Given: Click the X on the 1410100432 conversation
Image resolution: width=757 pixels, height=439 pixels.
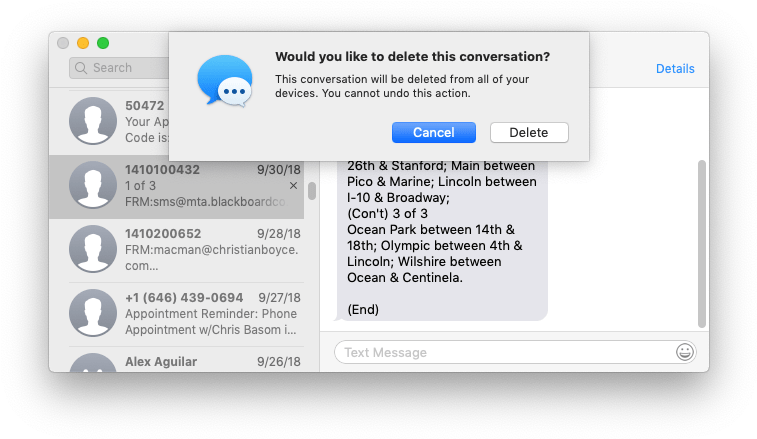Looking at the screenshot, I should [x=293, y=185].
